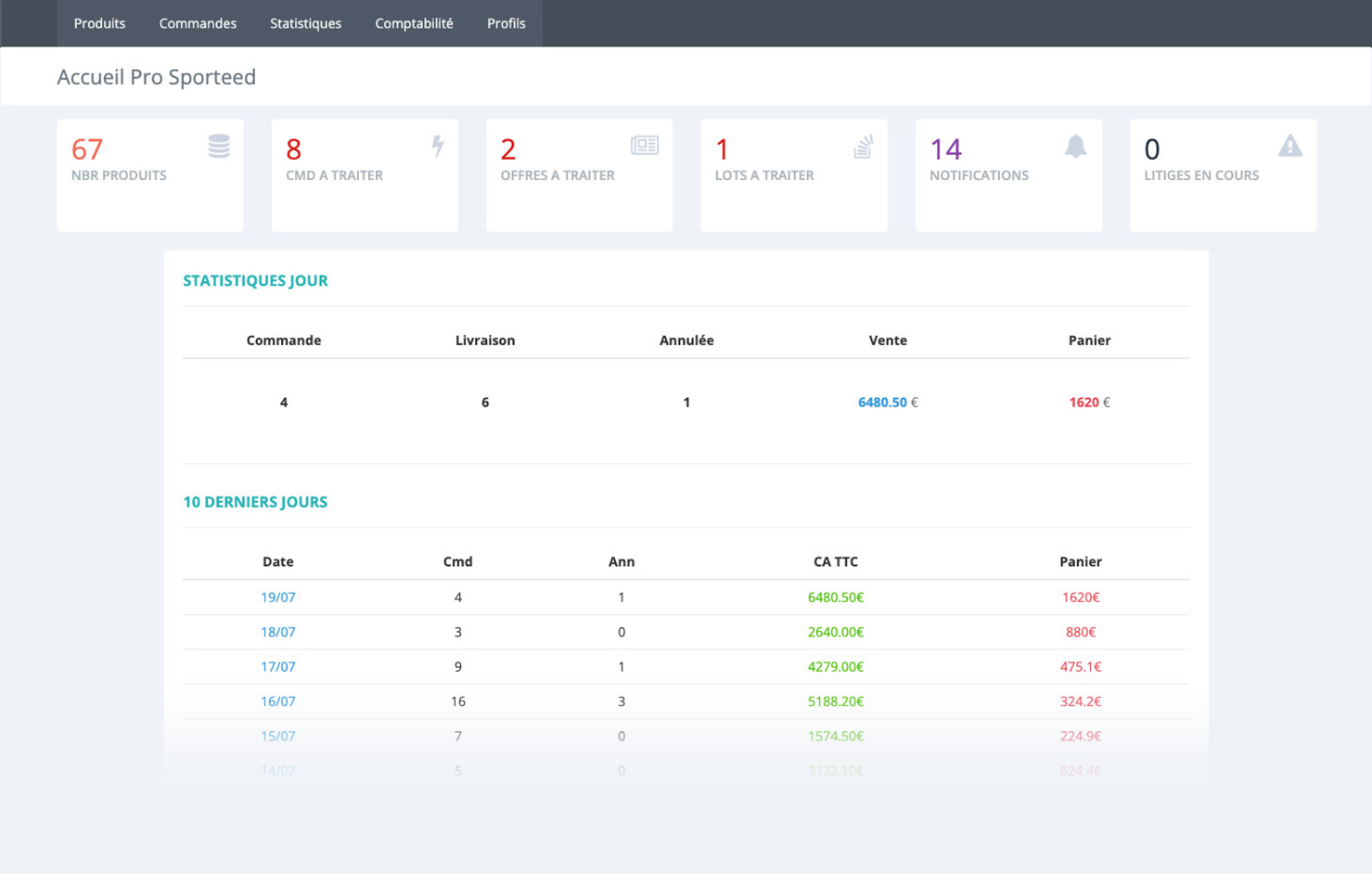Click the Accueil Pro Sporteed page title
Screen dimensions: 1372x874
[x=157, y=77]
